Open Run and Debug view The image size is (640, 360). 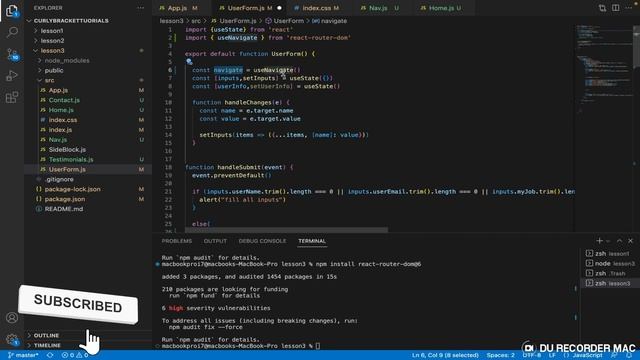12,76
